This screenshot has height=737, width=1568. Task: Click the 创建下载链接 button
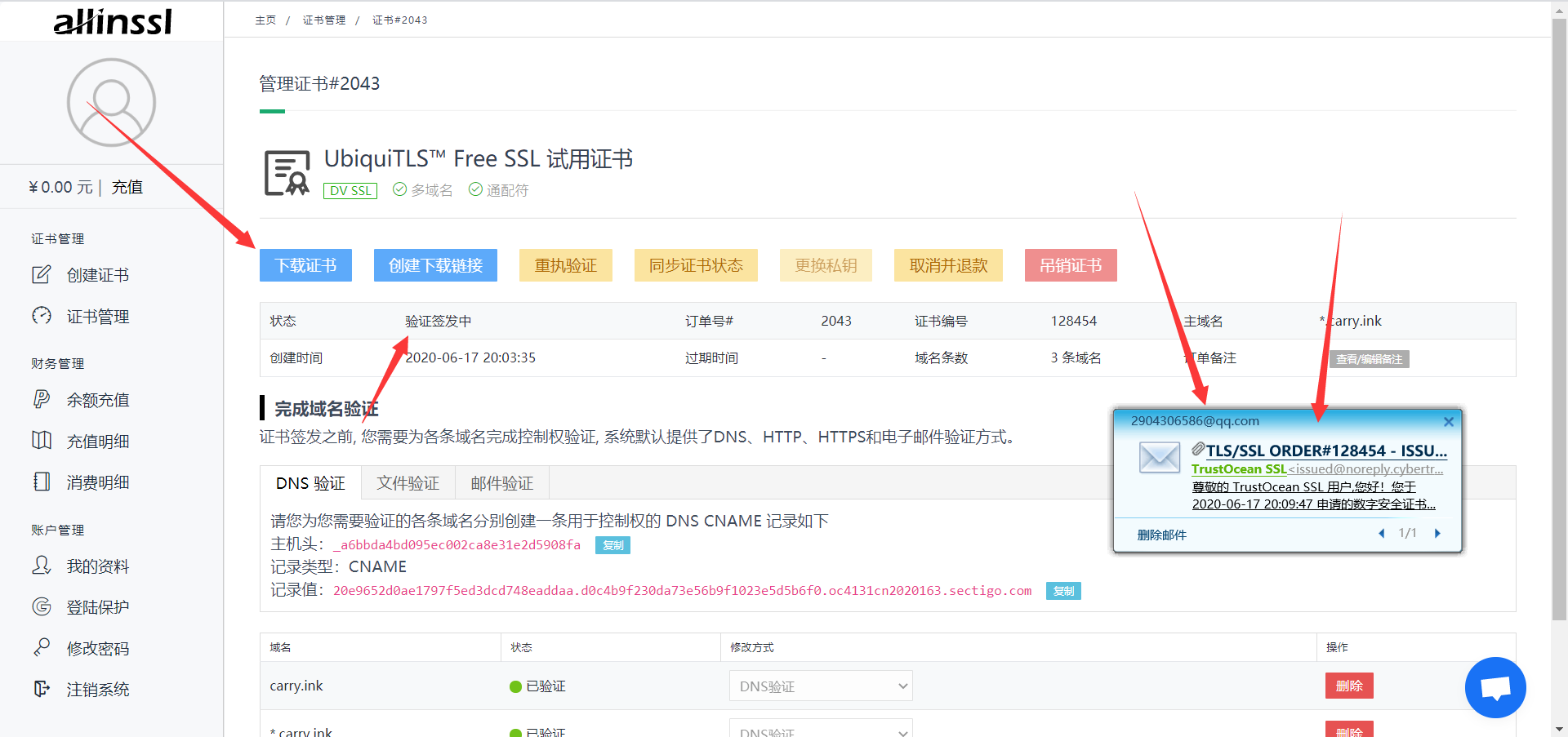click(x=435, y=265)
